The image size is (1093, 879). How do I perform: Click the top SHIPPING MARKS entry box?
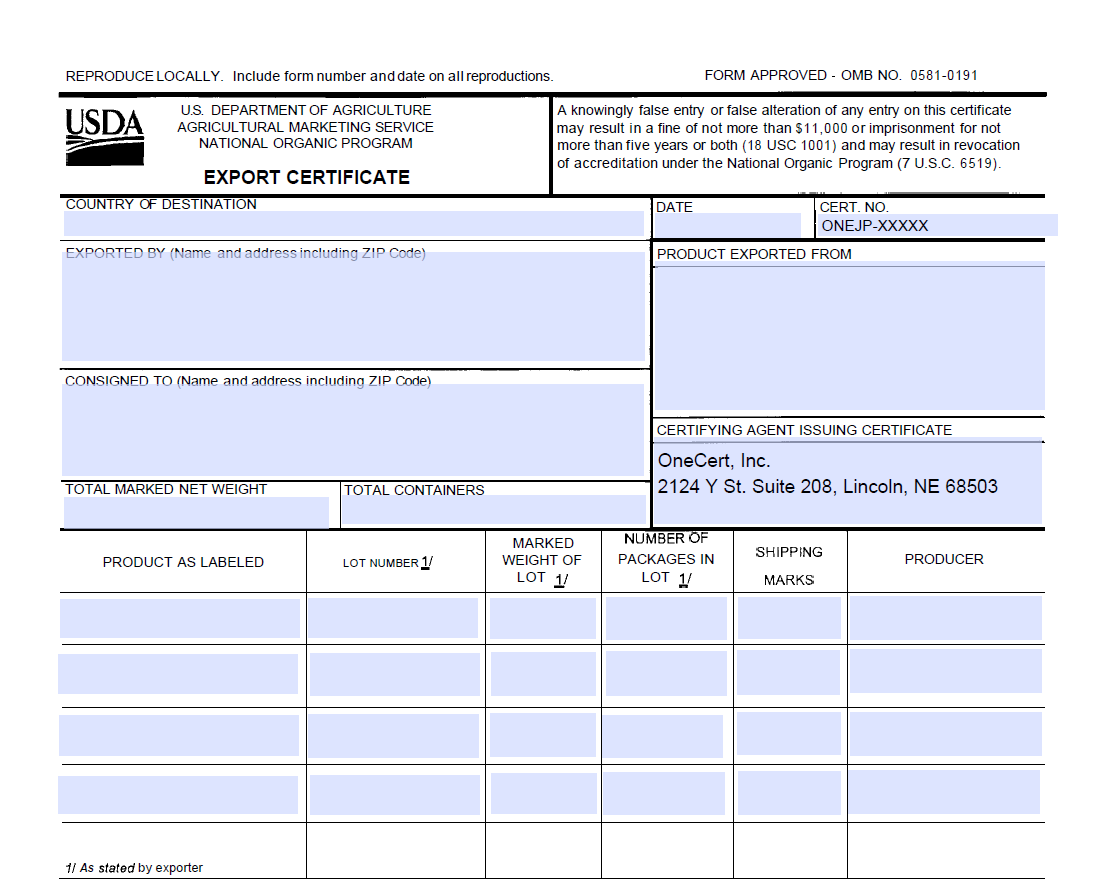pos(788,617)
